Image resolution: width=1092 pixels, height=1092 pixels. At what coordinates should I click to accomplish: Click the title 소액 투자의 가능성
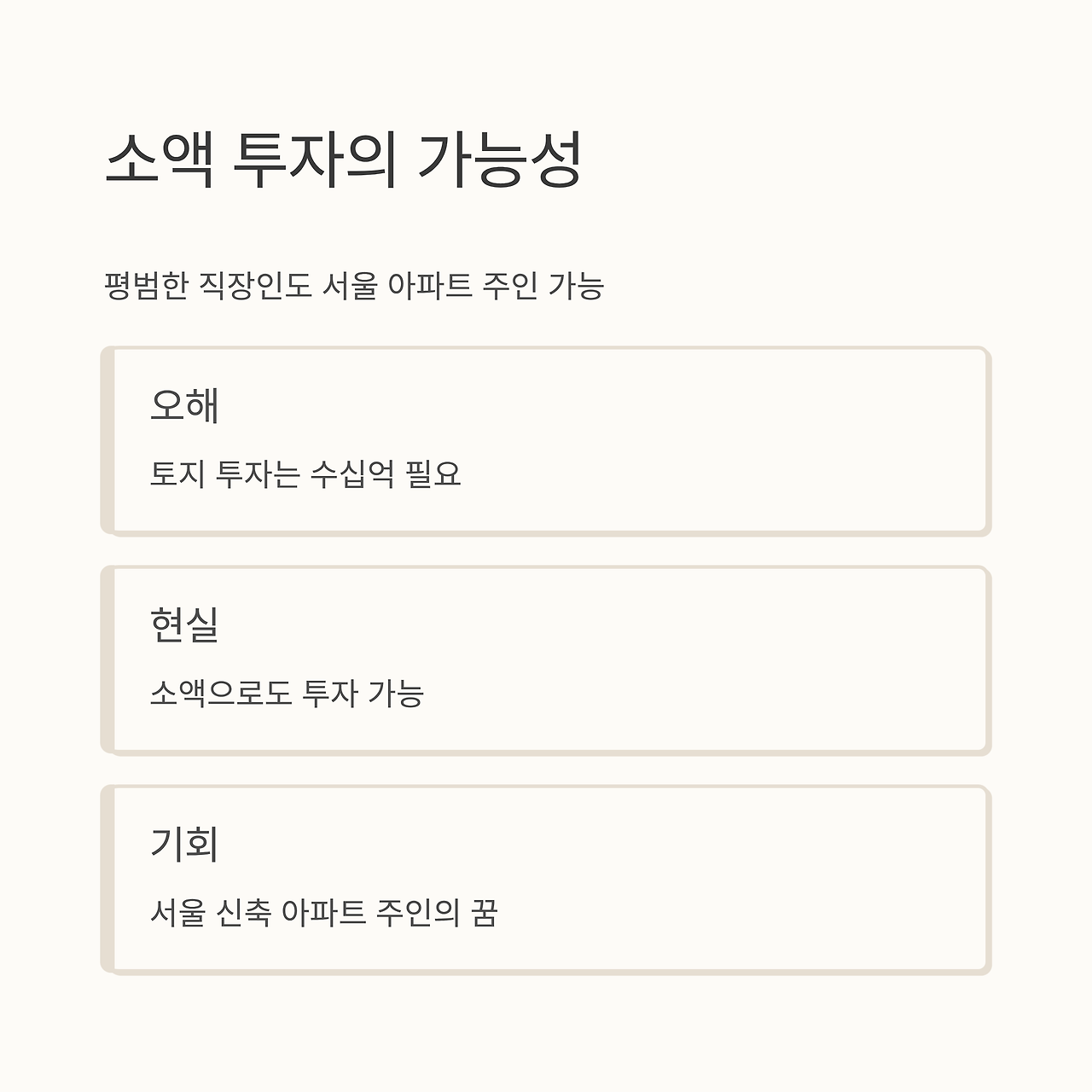click(343, 160)
